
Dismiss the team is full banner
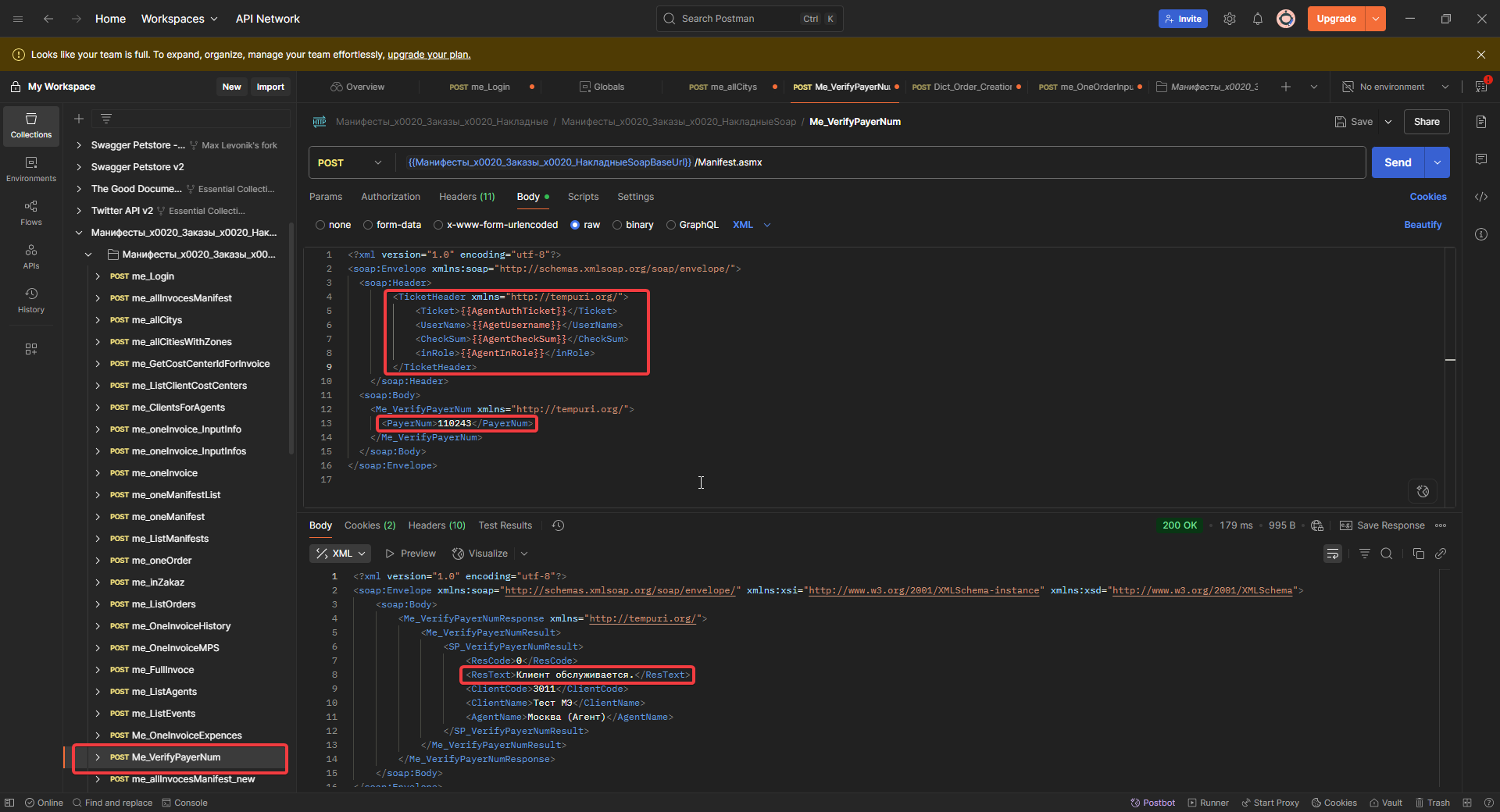click(1481, 55)
